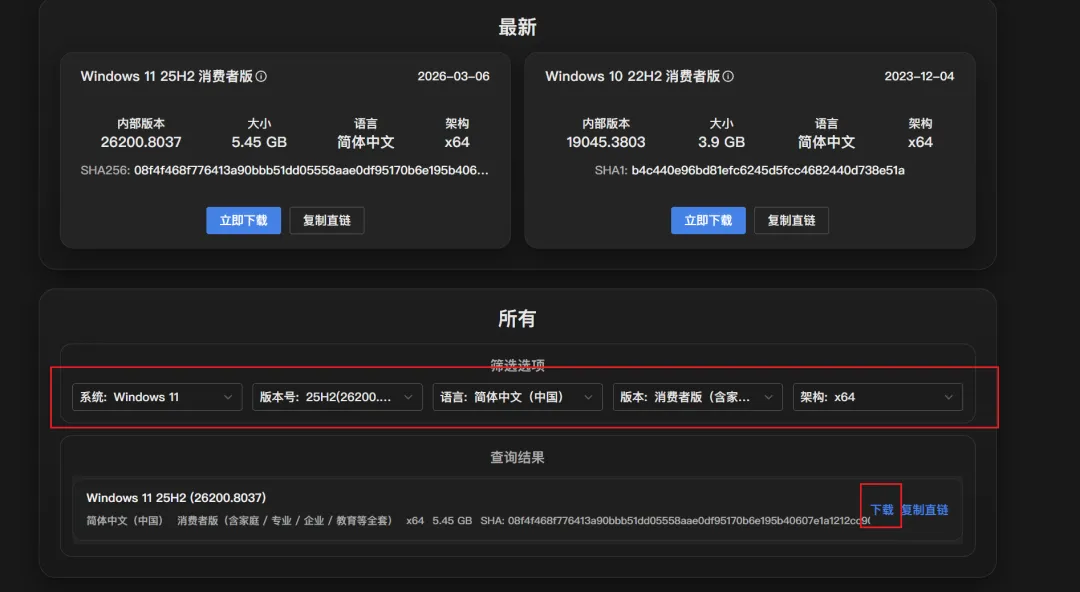
Task: Click build number 26200.8037 in Windows 11 card
Action: [141, 142]
